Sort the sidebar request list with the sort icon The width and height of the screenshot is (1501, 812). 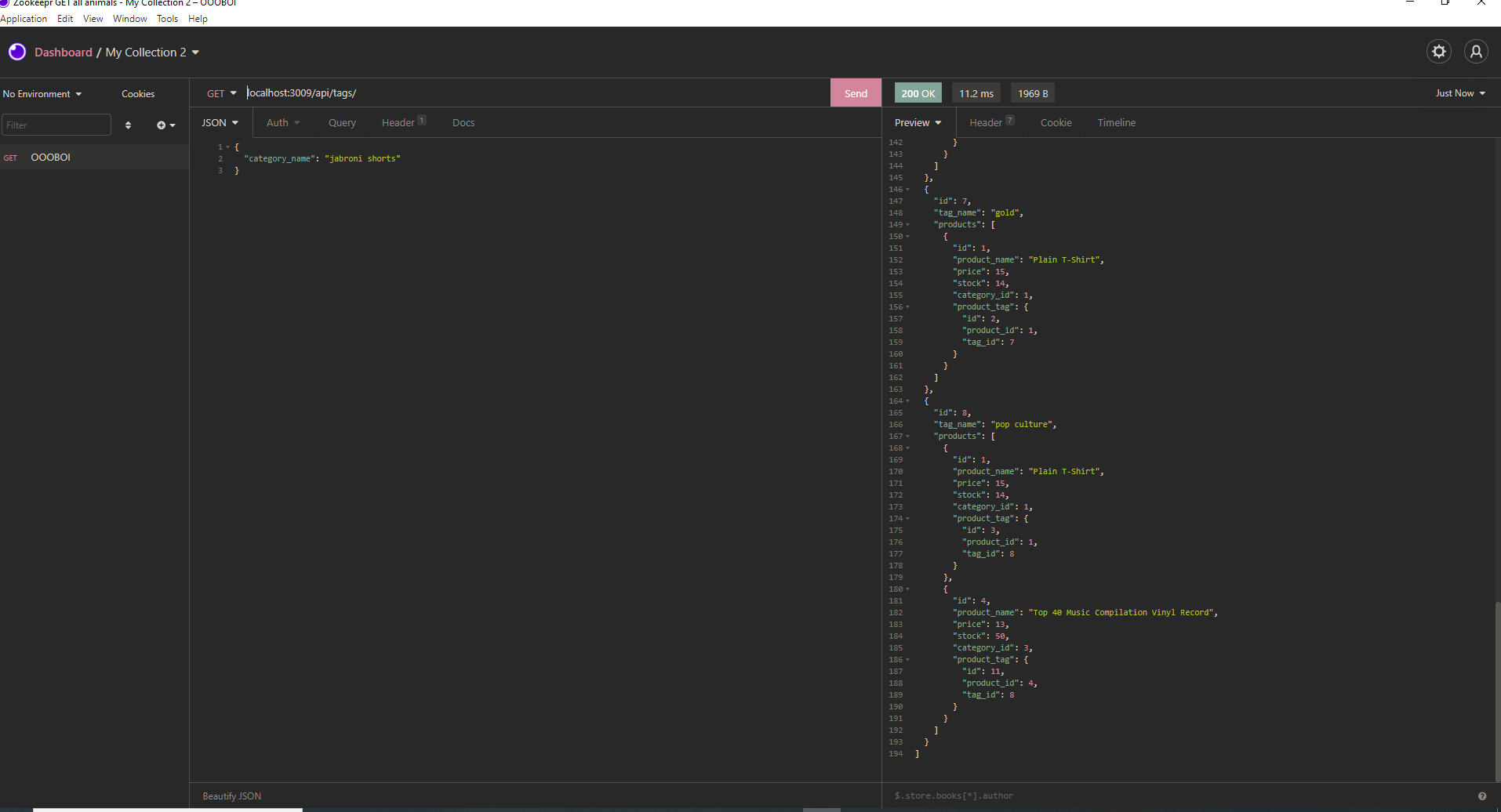click(128, 125)
